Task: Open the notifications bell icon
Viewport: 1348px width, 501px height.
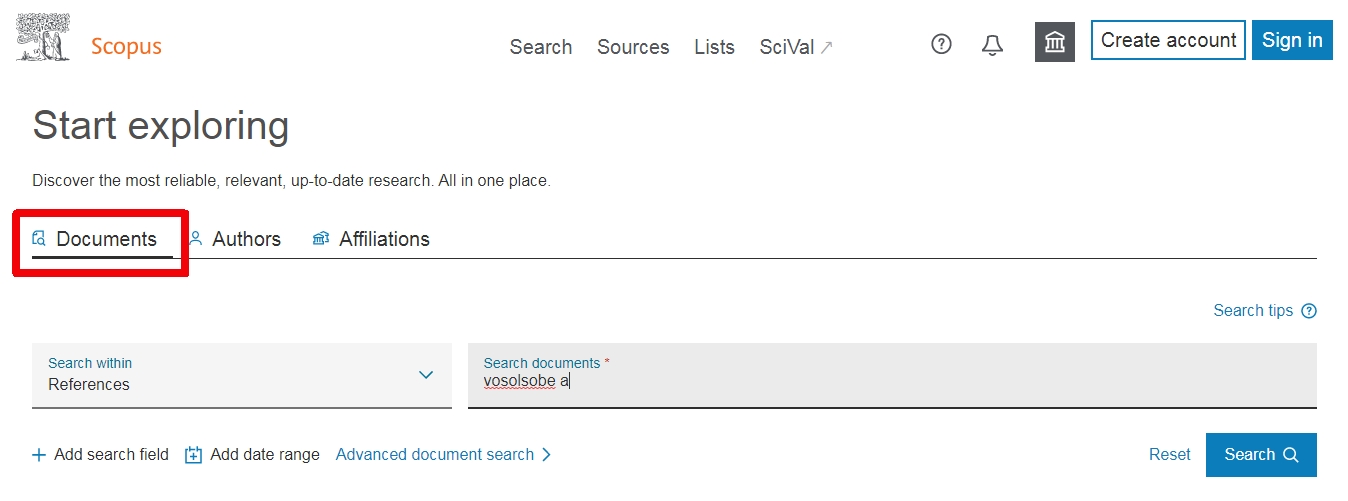Action: tap(992, 45)
